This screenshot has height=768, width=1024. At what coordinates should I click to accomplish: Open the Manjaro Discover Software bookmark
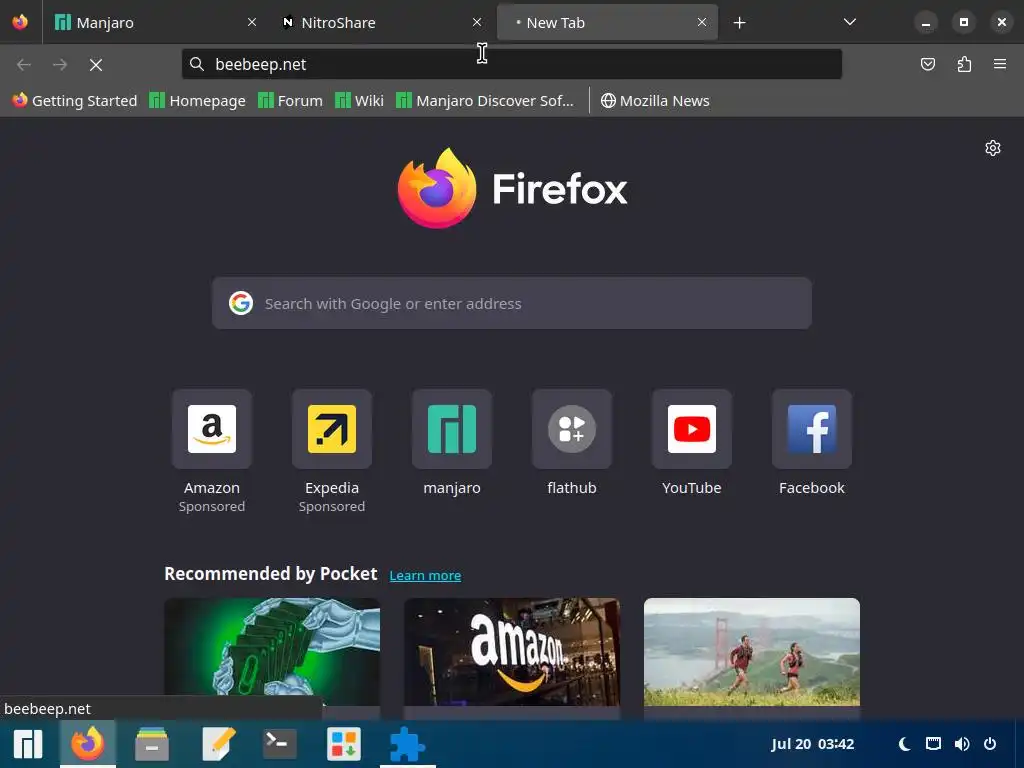485,101
